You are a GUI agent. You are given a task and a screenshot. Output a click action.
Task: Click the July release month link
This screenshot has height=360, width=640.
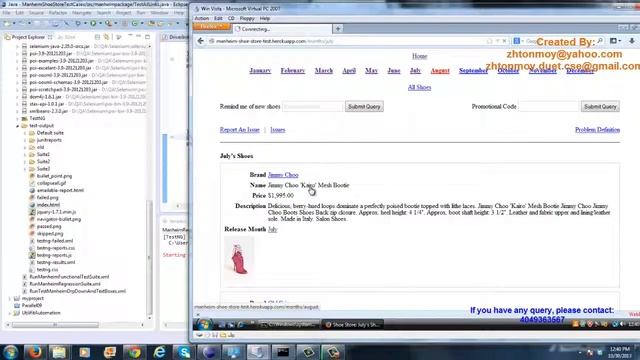click(x=272, y=229)
